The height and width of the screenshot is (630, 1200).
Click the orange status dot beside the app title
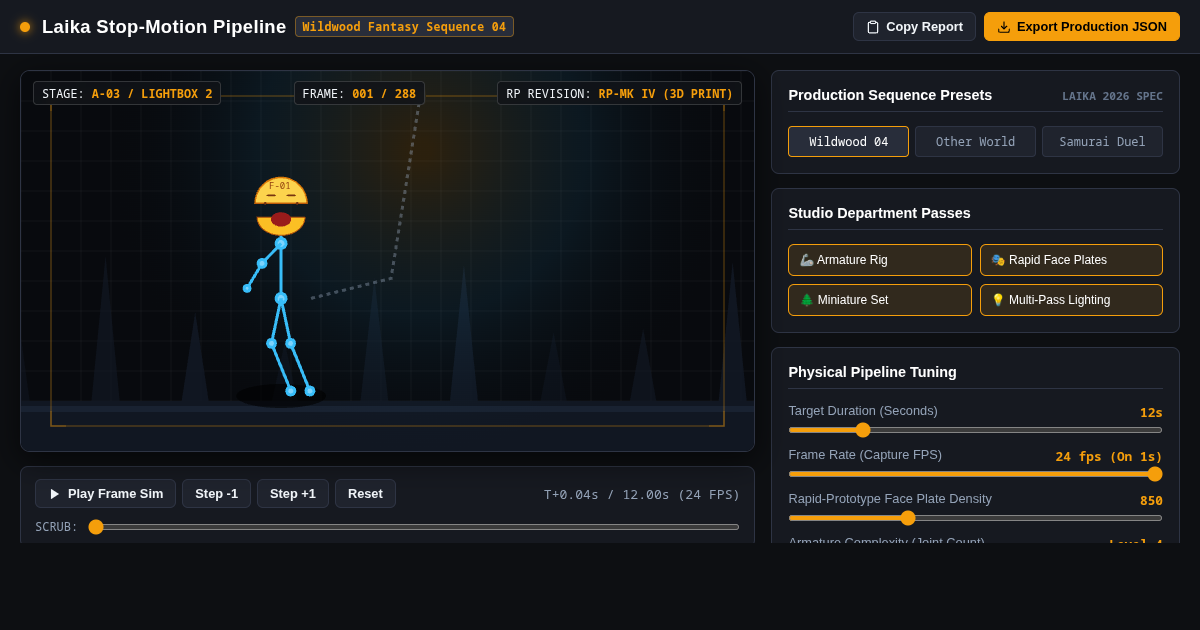pyautogui.click(x=25, y=27)
